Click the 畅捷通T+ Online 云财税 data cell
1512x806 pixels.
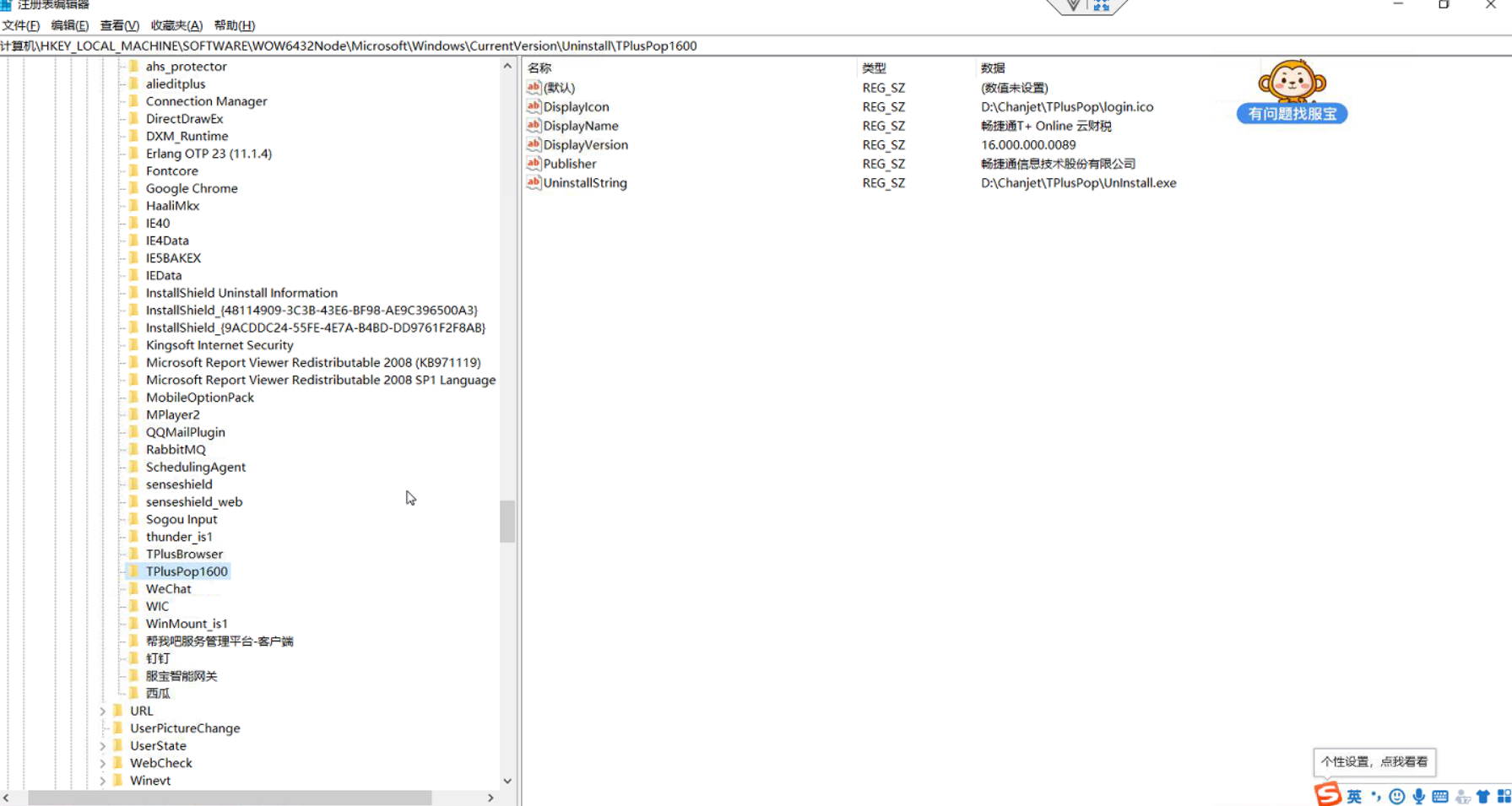point(1046,125)
